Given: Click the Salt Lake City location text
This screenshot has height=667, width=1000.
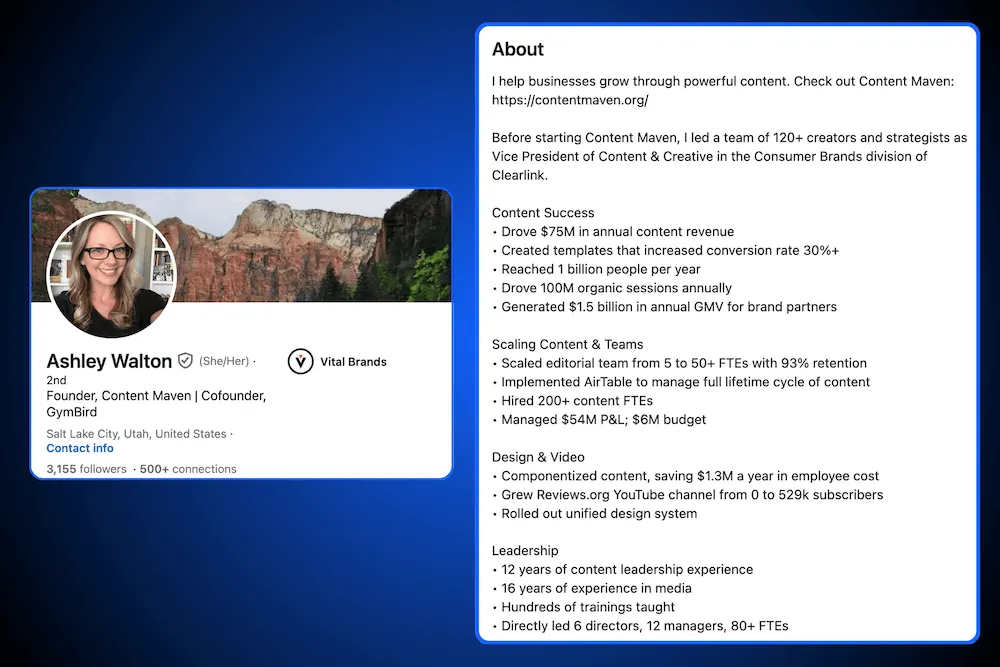Looking at the screenshot, I should 135,433.
